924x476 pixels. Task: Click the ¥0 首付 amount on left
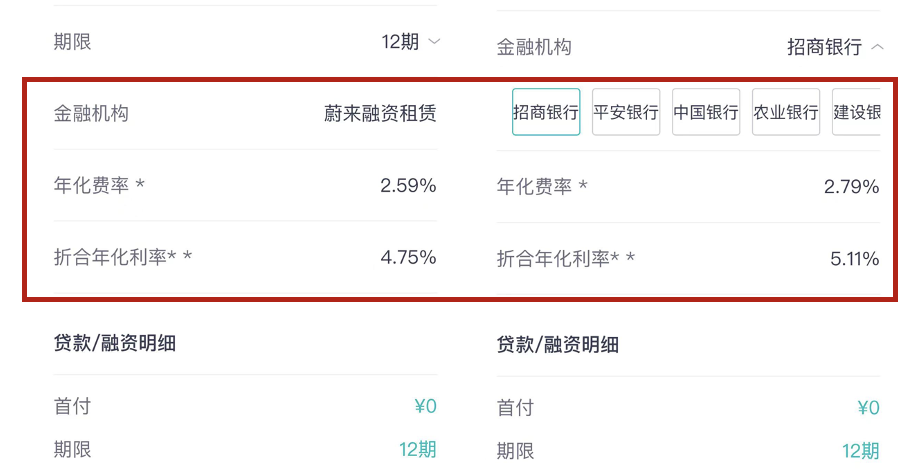tap(425, 406)
